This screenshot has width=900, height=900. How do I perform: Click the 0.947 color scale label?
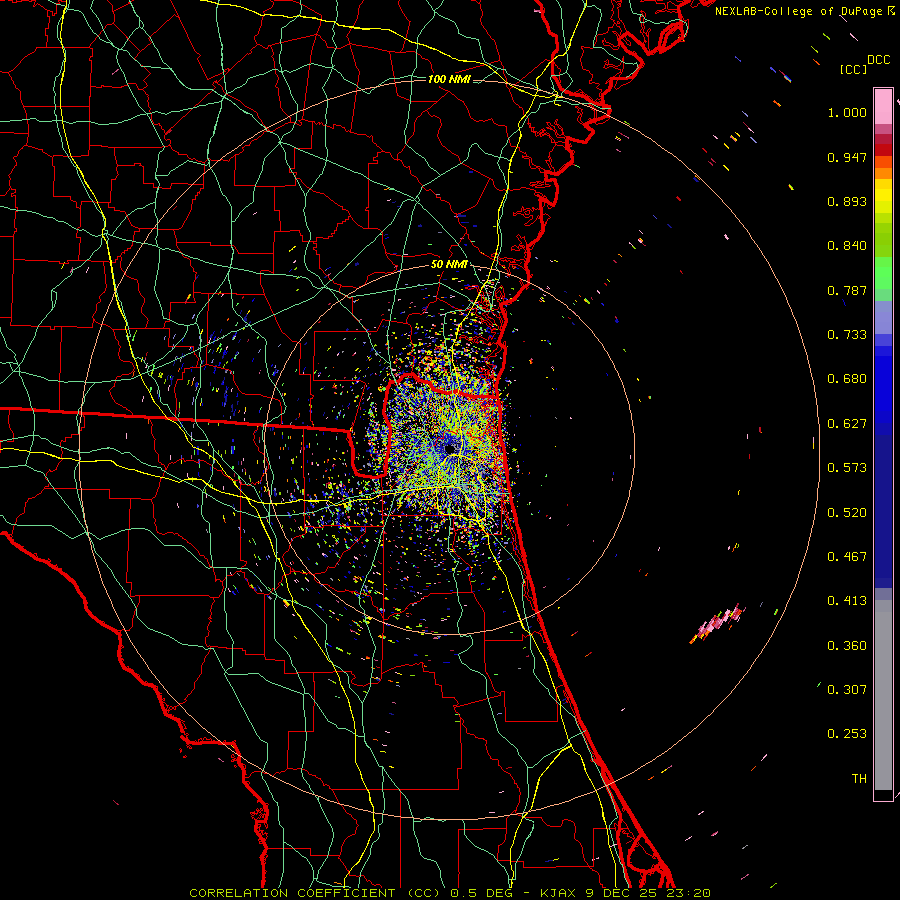coord(847,157)
